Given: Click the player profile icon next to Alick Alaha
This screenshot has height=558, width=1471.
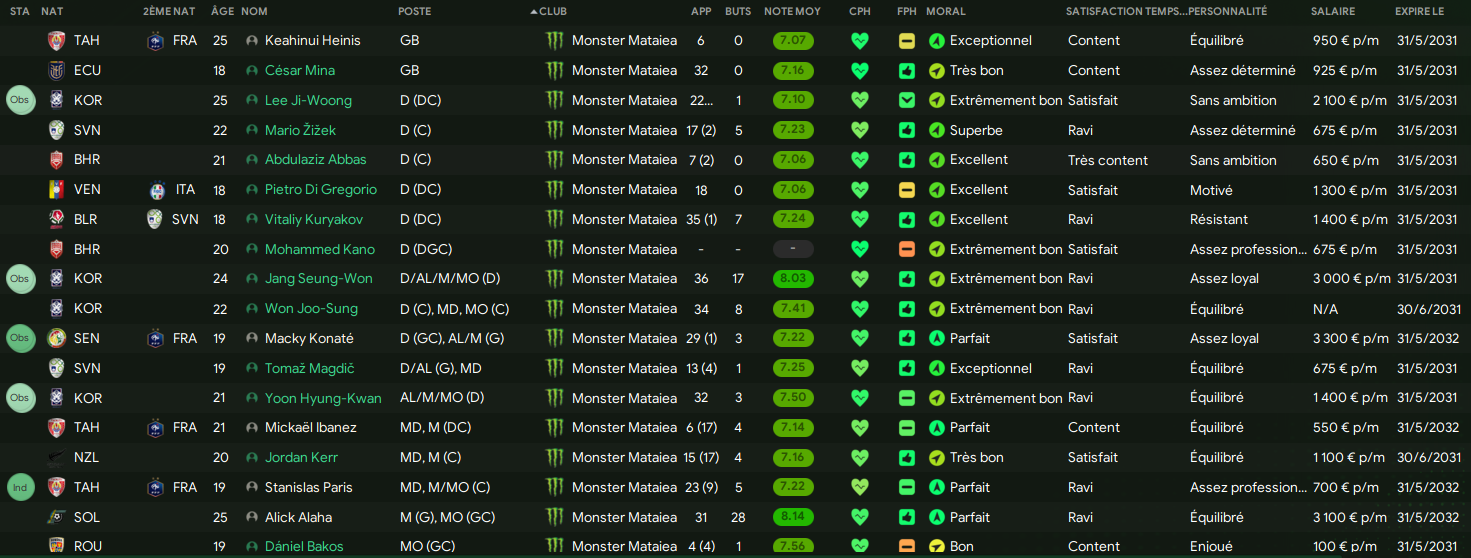Looking at the screenshot, I should 252,517.
